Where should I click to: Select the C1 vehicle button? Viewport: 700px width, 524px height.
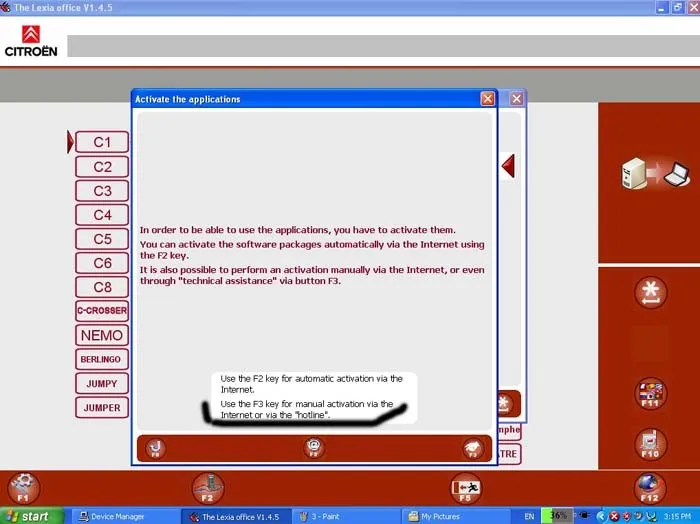click(x=102, y=142)
